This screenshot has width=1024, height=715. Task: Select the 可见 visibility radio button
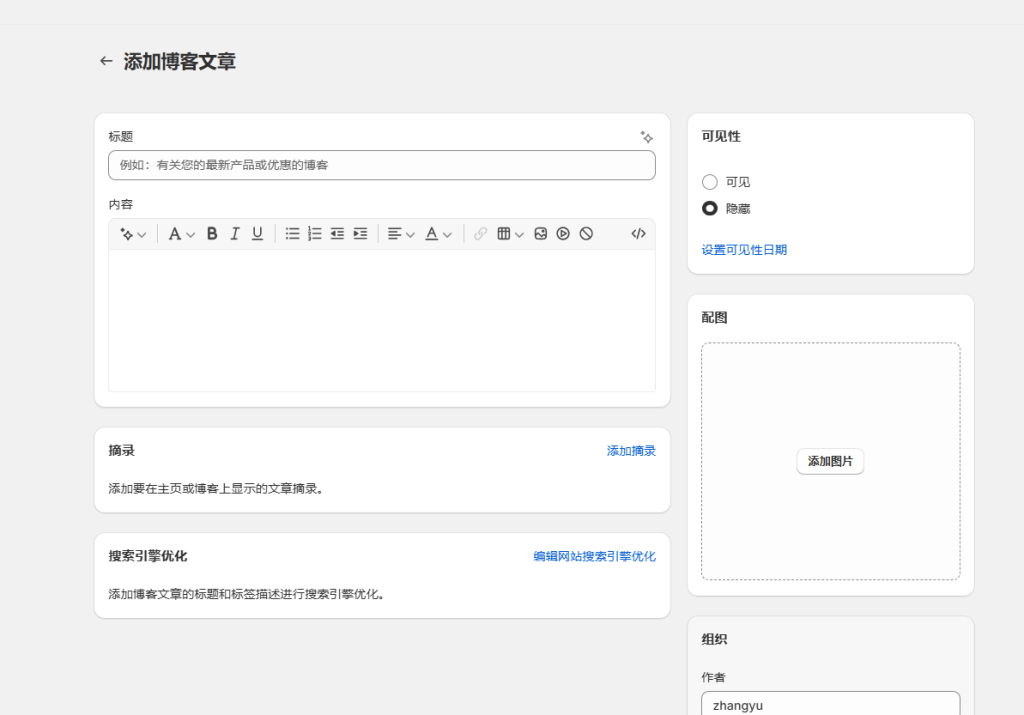(x=710, y=182)
